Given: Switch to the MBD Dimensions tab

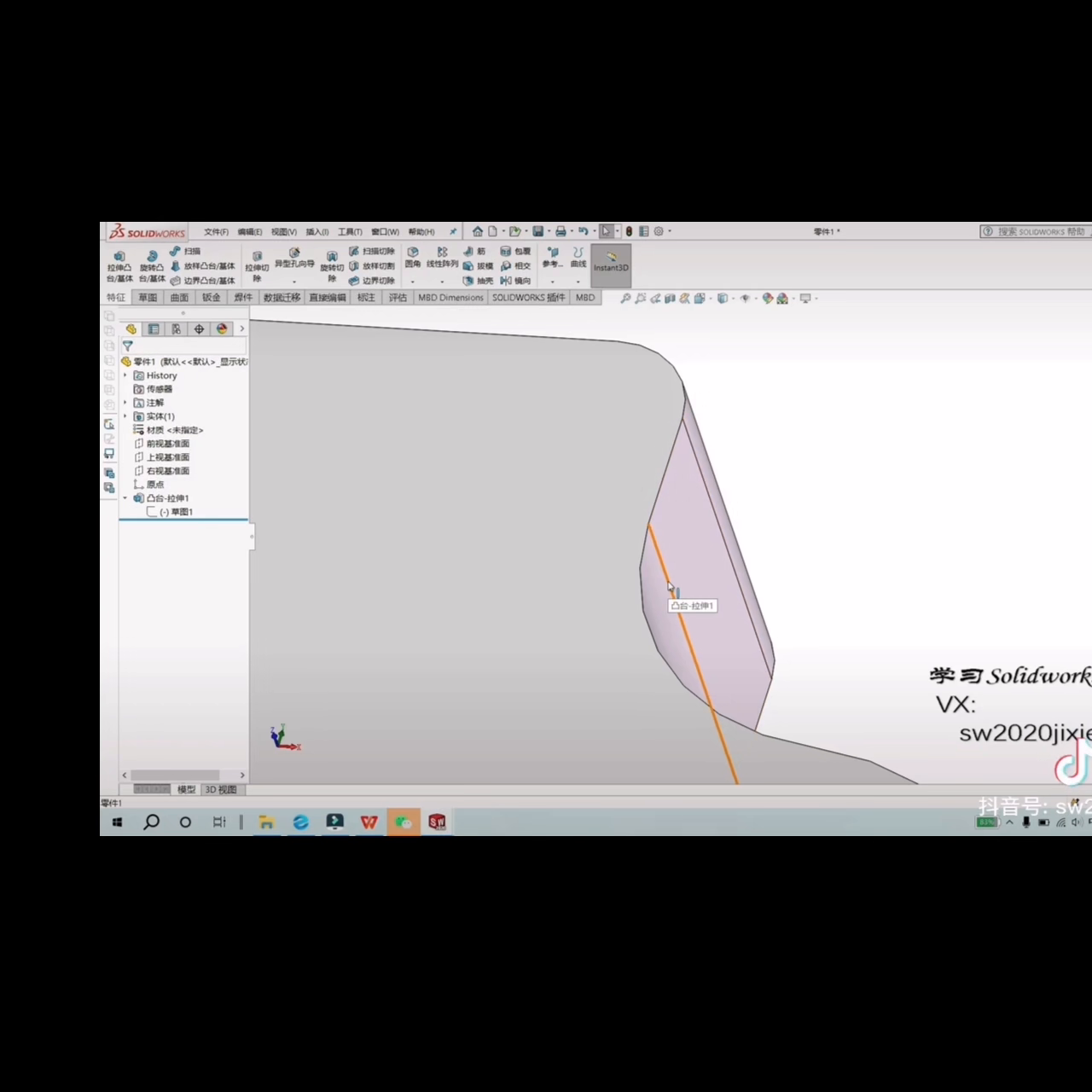Looking at the screenshot, I should 450,298.
